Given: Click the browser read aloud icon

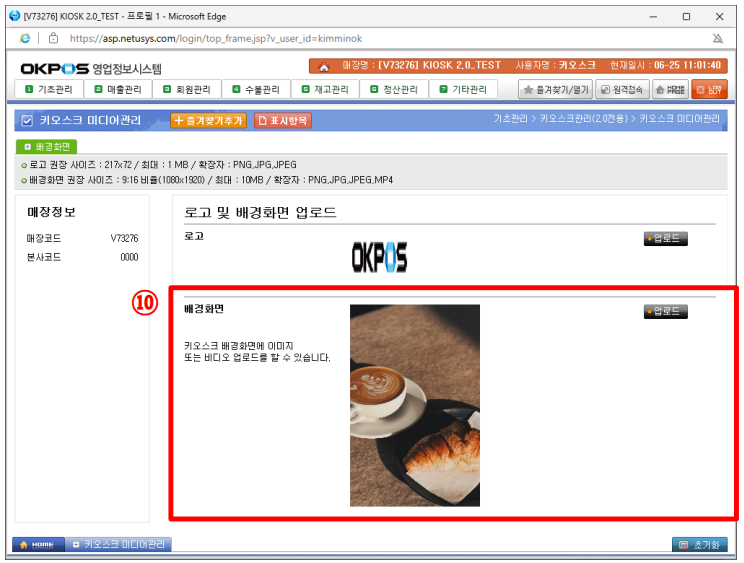Looking at the screenshot, I should 717,38.
